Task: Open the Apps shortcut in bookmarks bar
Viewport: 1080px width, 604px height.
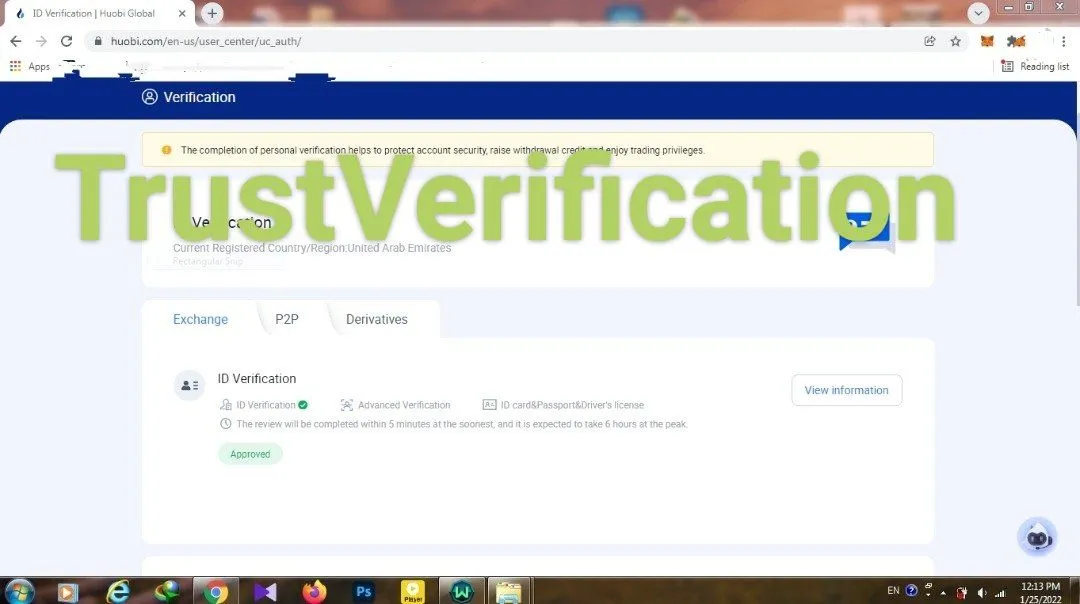Action: 30,66
